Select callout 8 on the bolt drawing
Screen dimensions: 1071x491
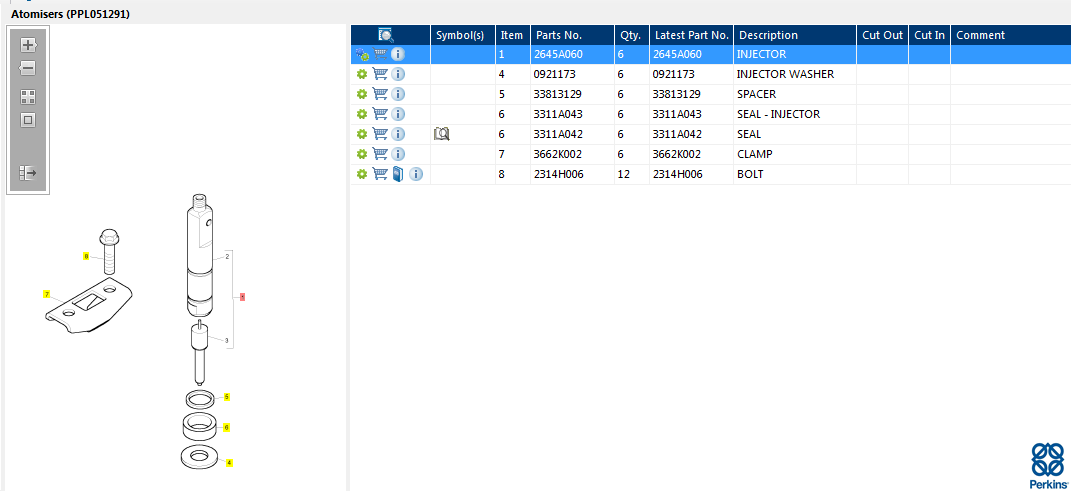(86, 256)
